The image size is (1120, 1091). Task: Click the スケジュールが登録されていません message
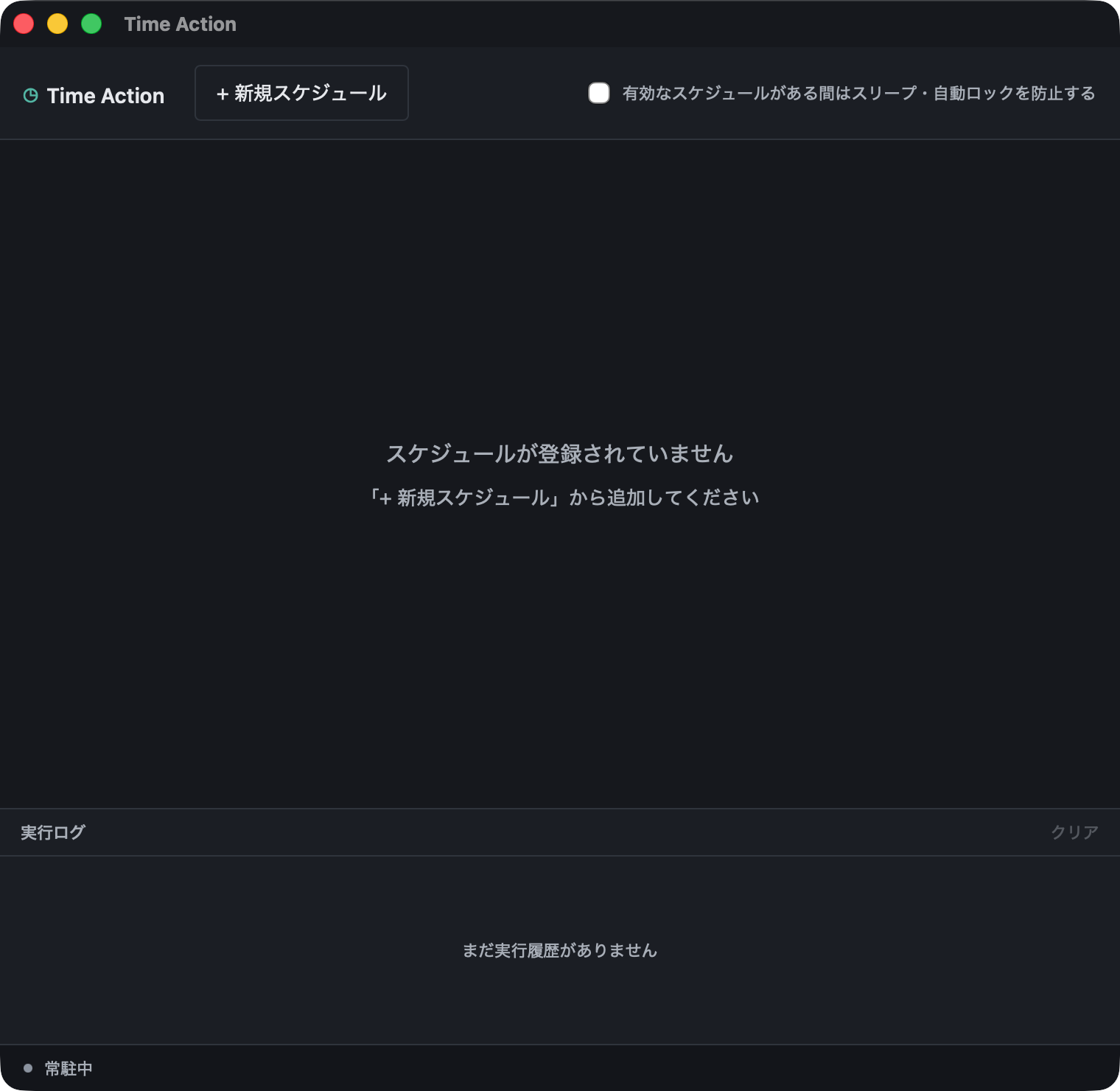560,453
